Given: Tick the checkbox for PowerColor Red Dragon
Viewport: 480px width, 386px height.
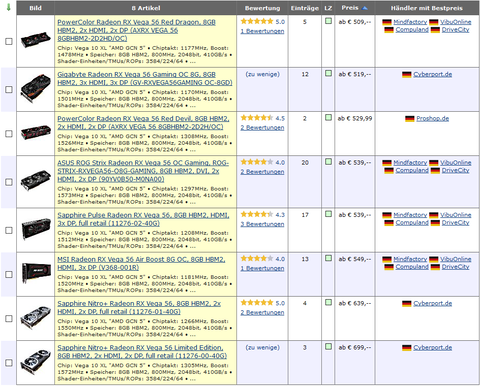Looking at the screenshot, I should [9, 41].
